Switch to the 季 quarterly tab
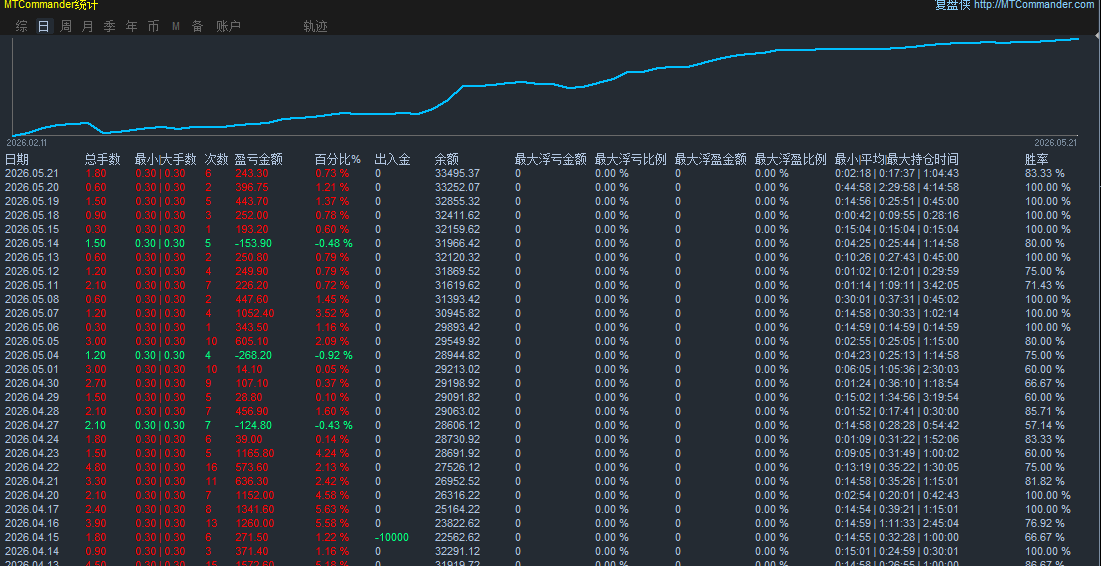This screenshot has width=1101, height=566. [110, 27]
